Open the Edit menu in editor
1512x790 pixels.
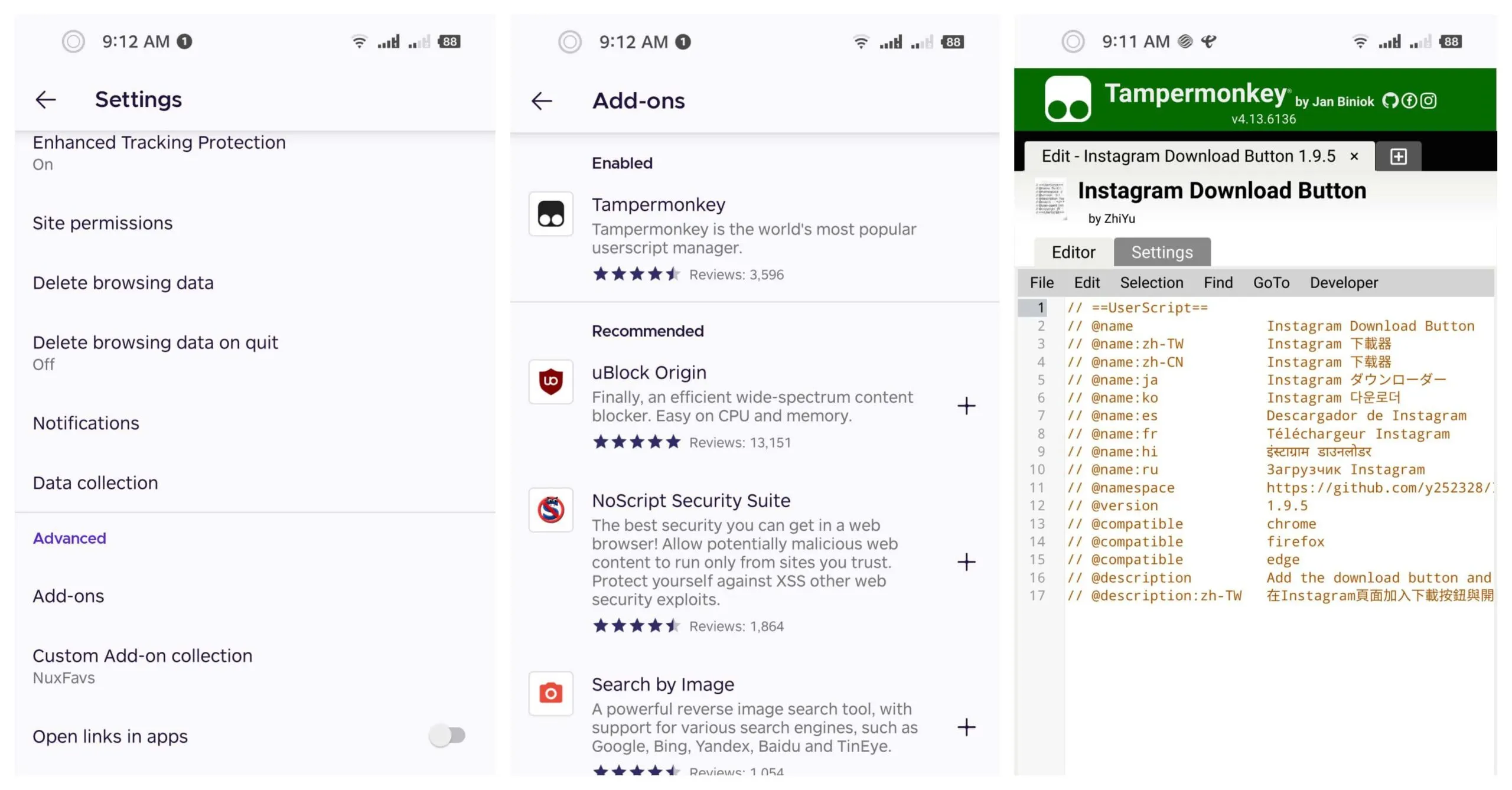1087,283
